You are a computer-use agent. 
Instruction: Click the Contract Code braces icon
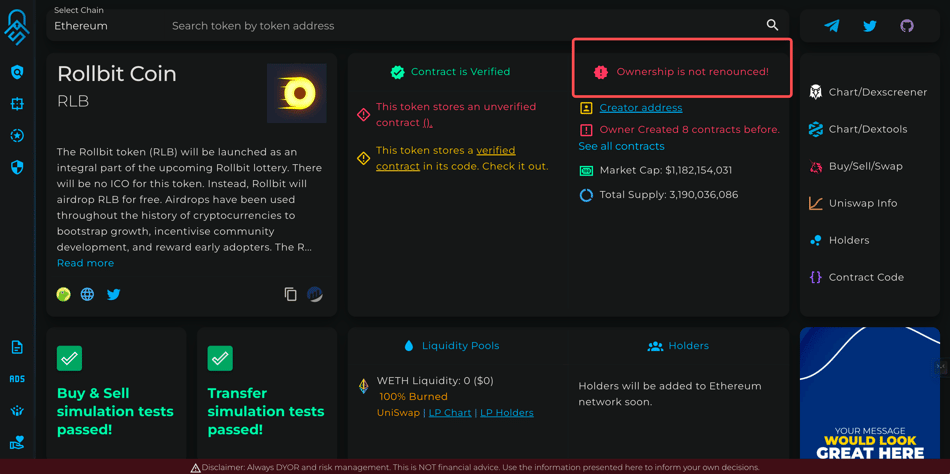click(x=815, y=277)
